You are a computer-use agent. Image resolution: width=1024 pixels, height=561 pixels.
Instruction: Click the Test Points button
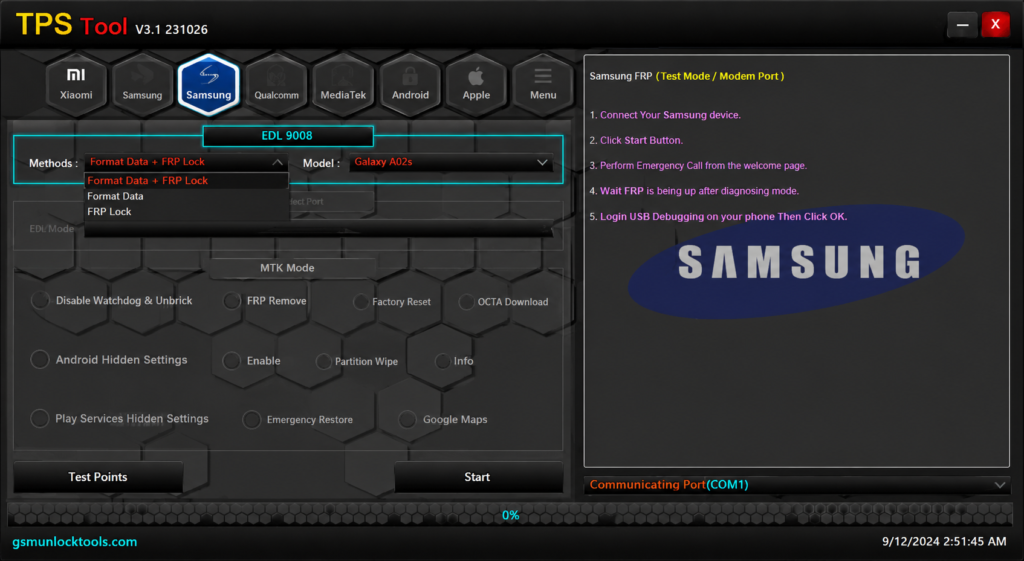(x=98, y=477)
